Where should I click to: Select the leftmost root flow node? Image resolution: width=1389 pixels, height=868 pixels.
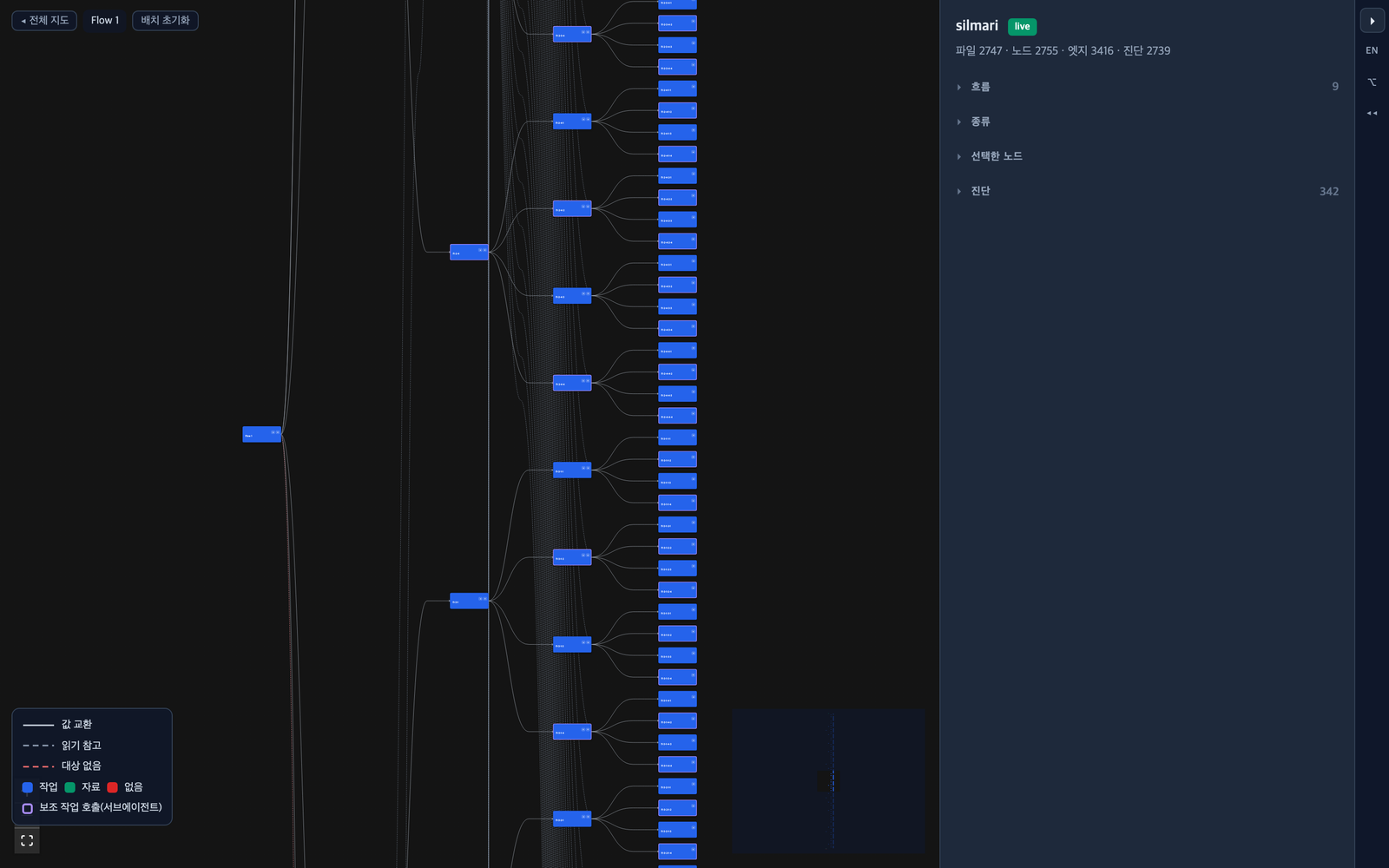[261, 434]
